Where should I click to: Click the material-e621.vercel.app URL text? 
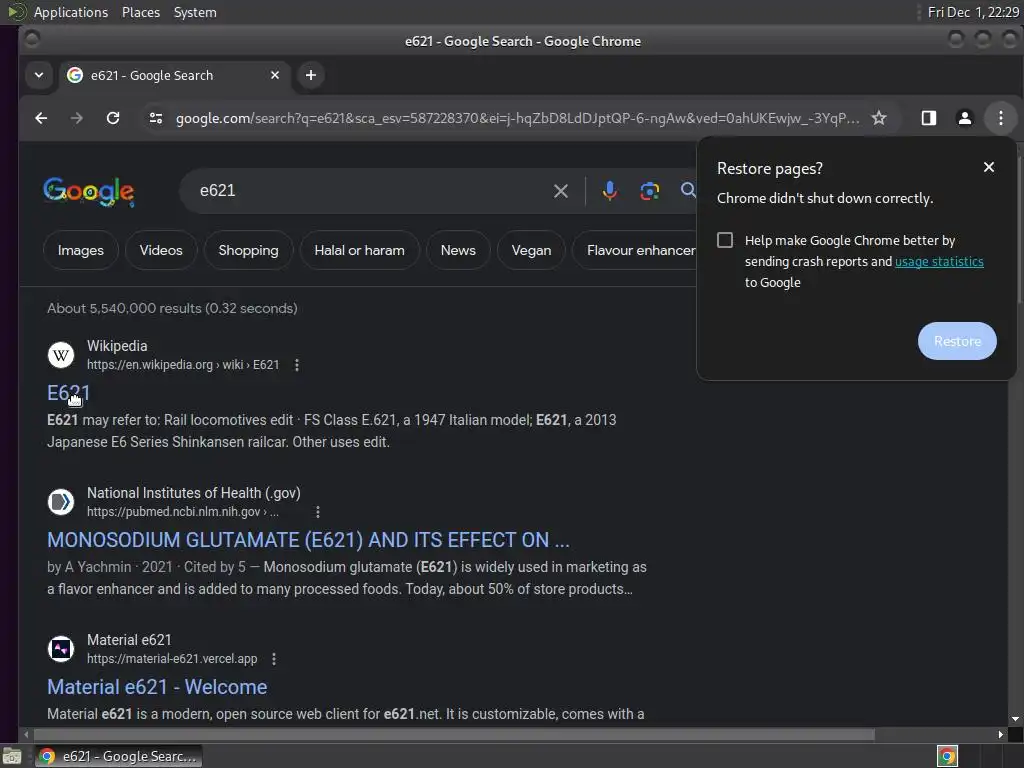(172, 659)
